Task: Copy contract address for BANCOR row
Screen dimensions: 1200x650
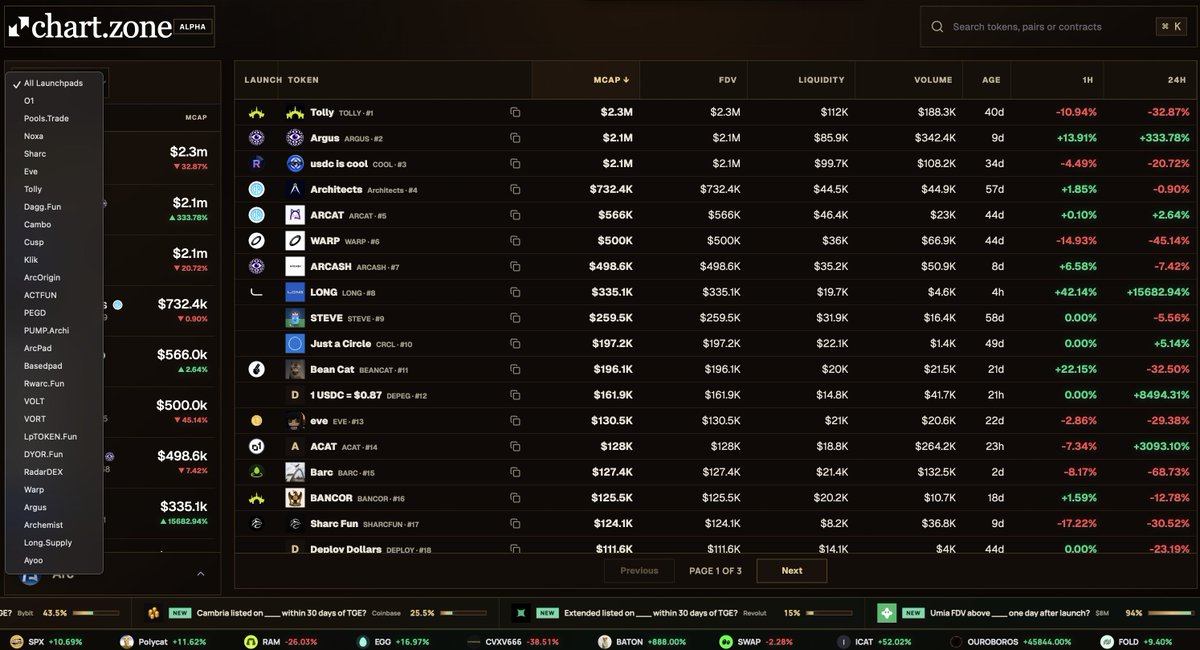Action: pos(515,498)
